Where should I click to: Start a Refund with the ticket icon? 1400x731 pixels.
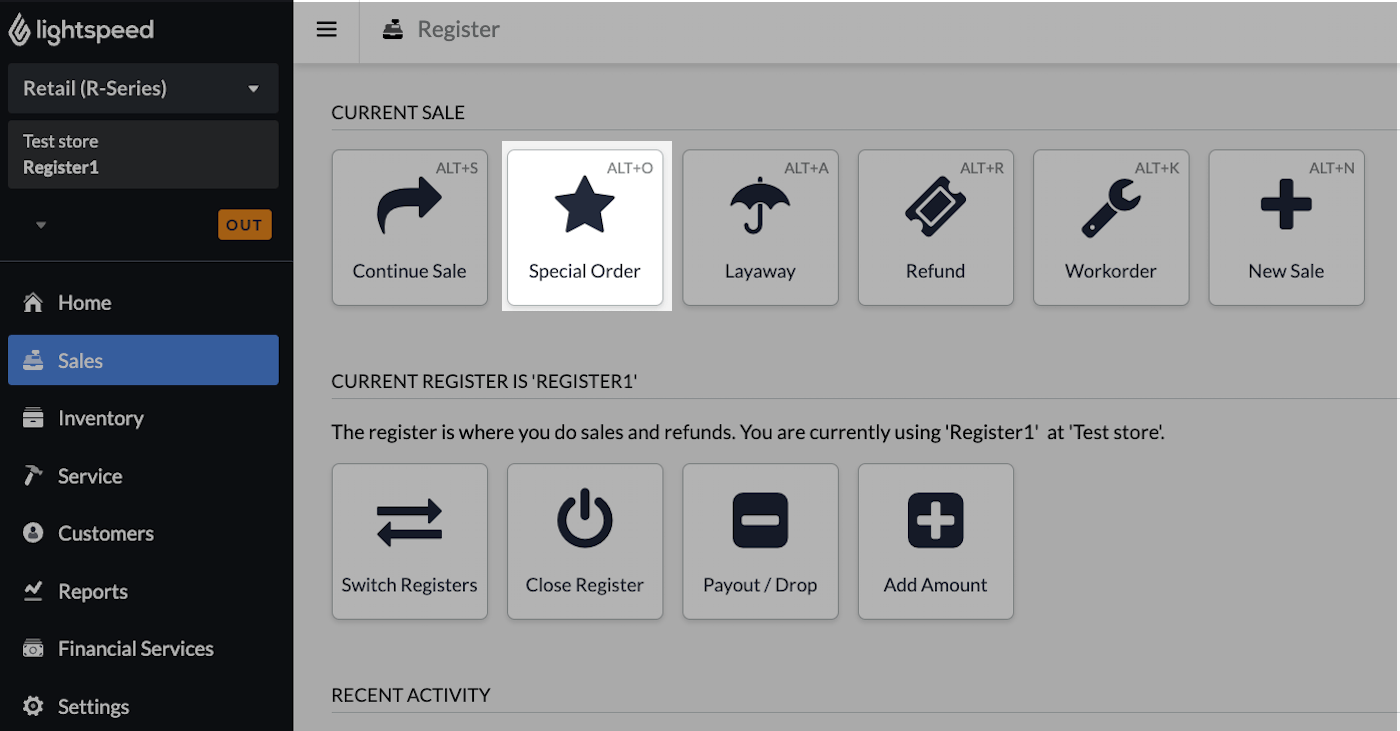click(x=935, y=228)
